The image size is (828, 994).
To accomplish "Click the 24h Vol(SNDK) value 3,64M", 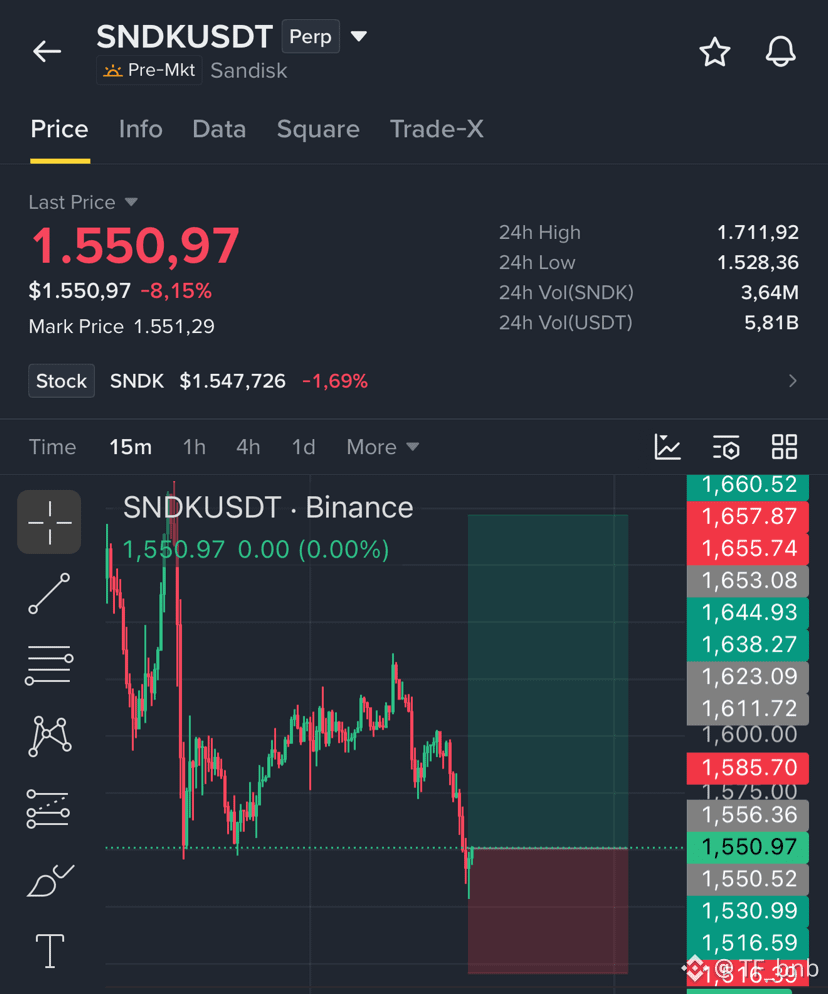I will (x=770, y=292).
